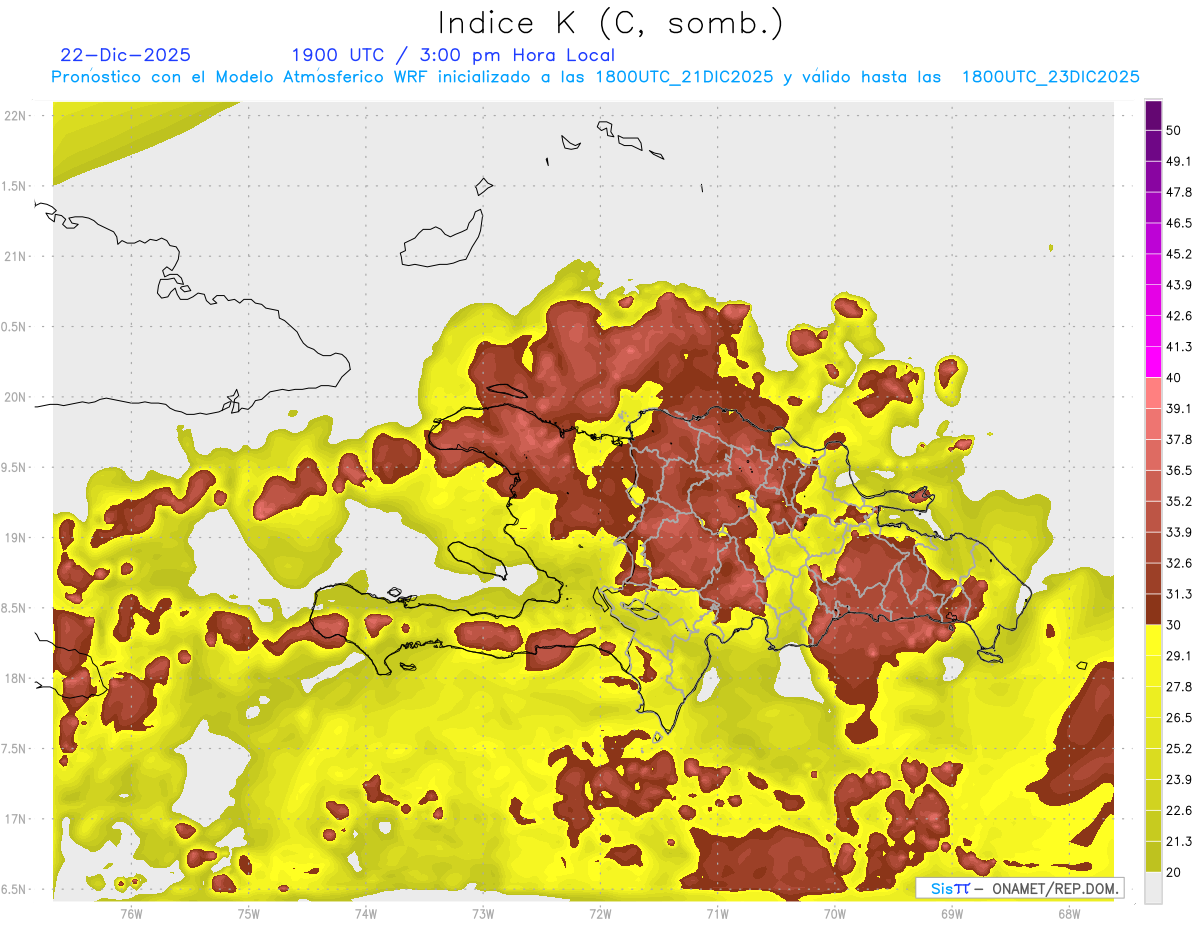
Task: Click the longitude label "70W"
Action: [x=835, y=913]
